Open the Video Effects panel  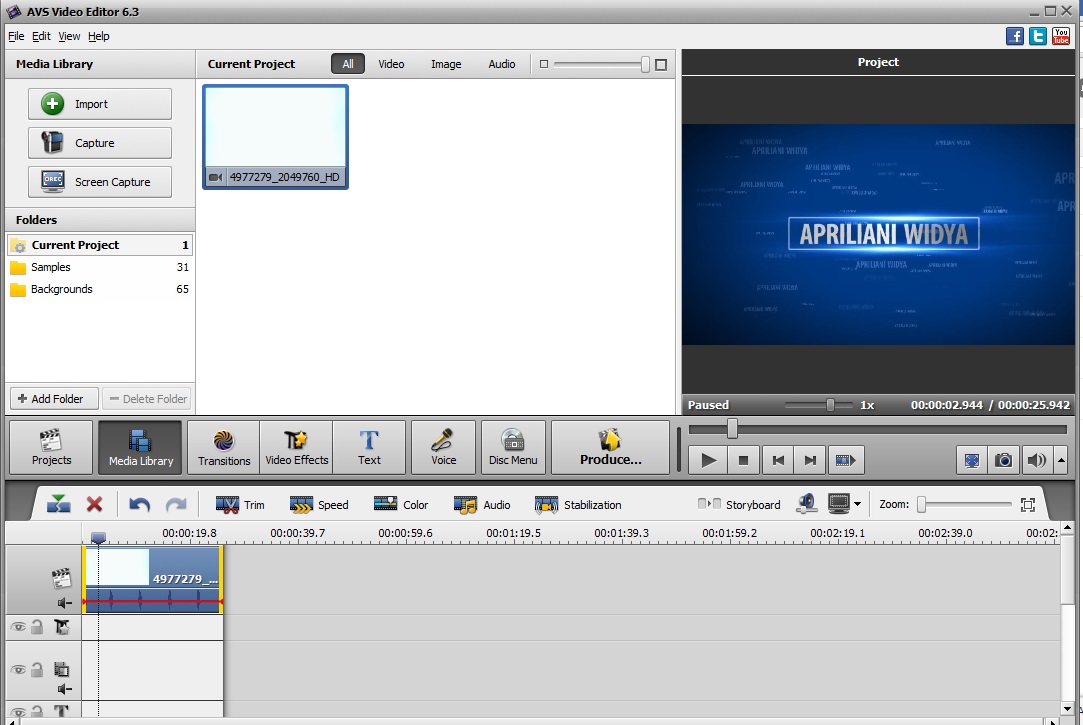pos(296,447)
